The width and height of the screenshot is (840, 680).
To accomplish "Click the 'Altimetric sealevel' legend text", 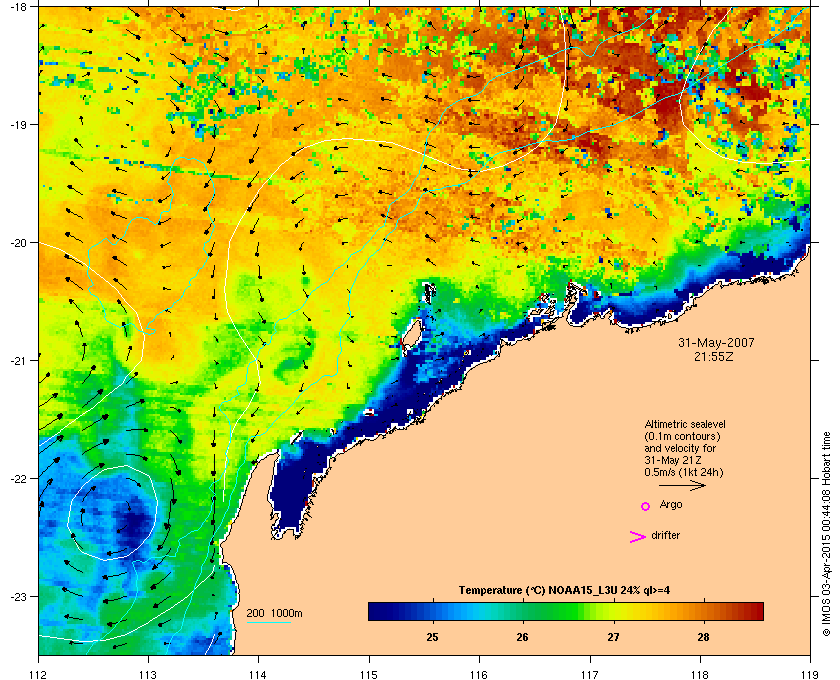I will [685, 424].
